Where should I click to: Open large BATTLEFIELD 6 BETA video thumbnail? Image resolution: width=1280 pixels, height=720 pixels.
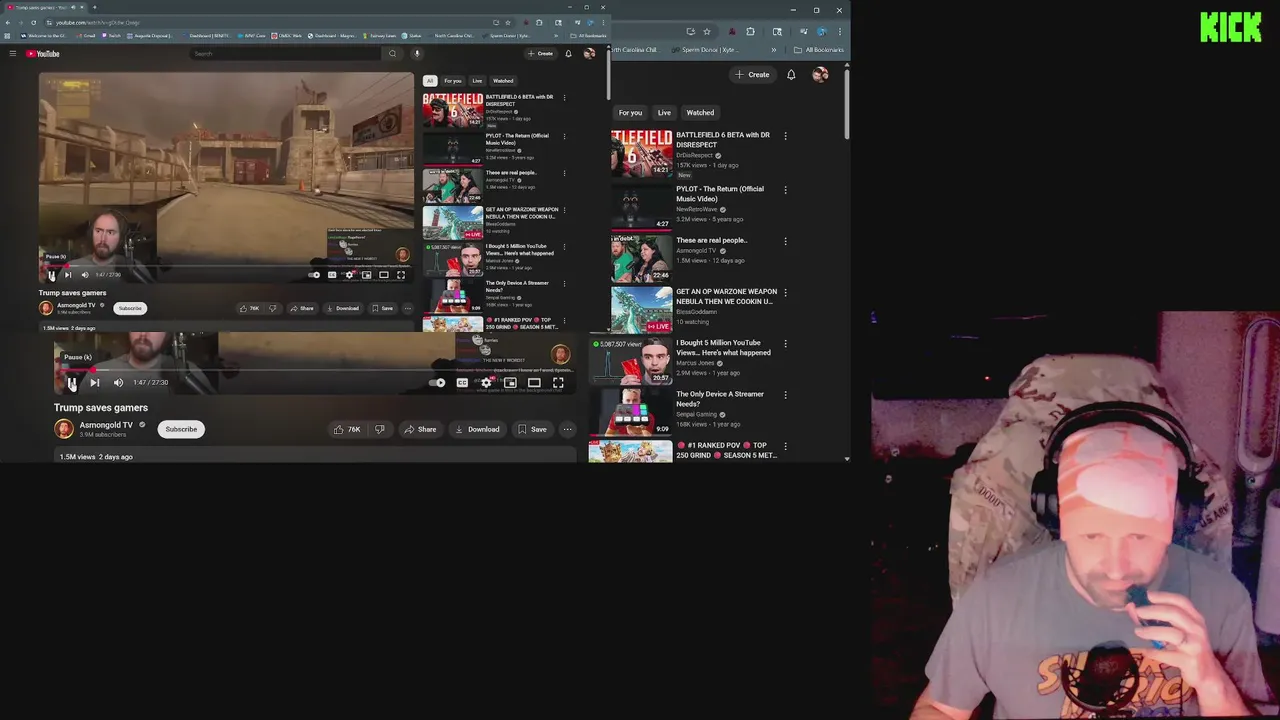641,153
